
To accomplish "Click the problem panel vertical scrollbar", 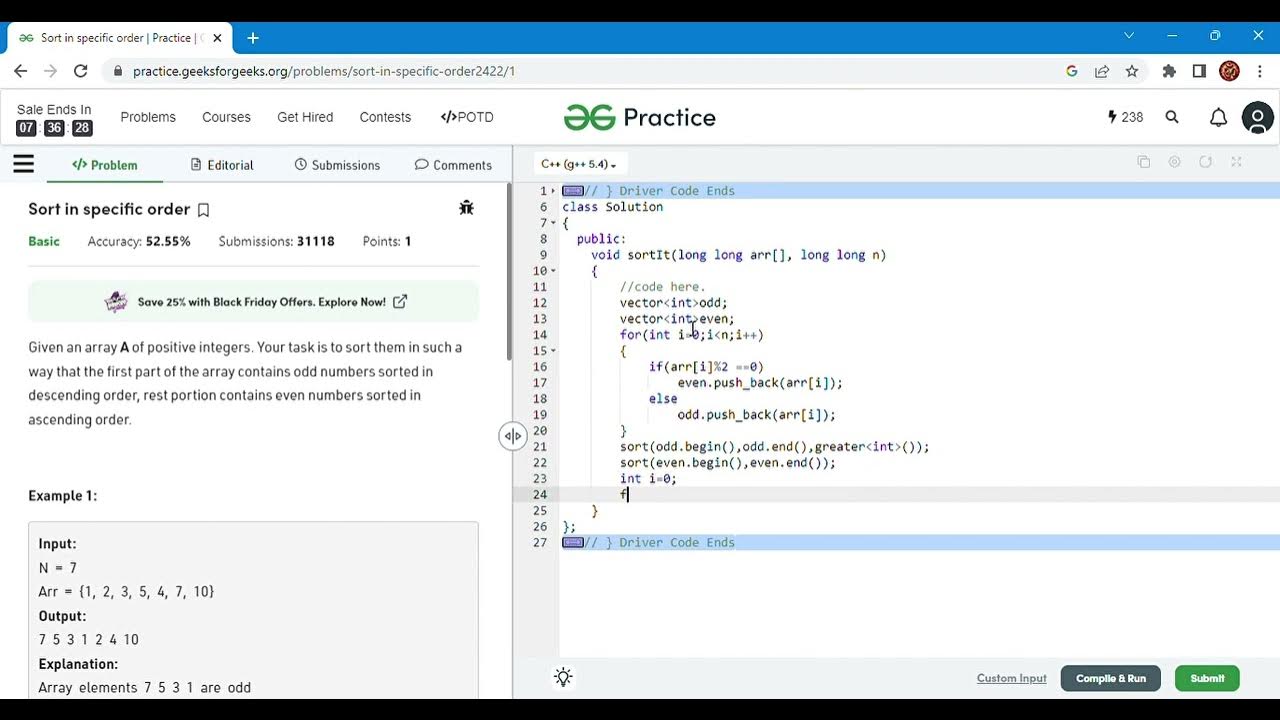I will pyautogui.click(x=509, y=273).
